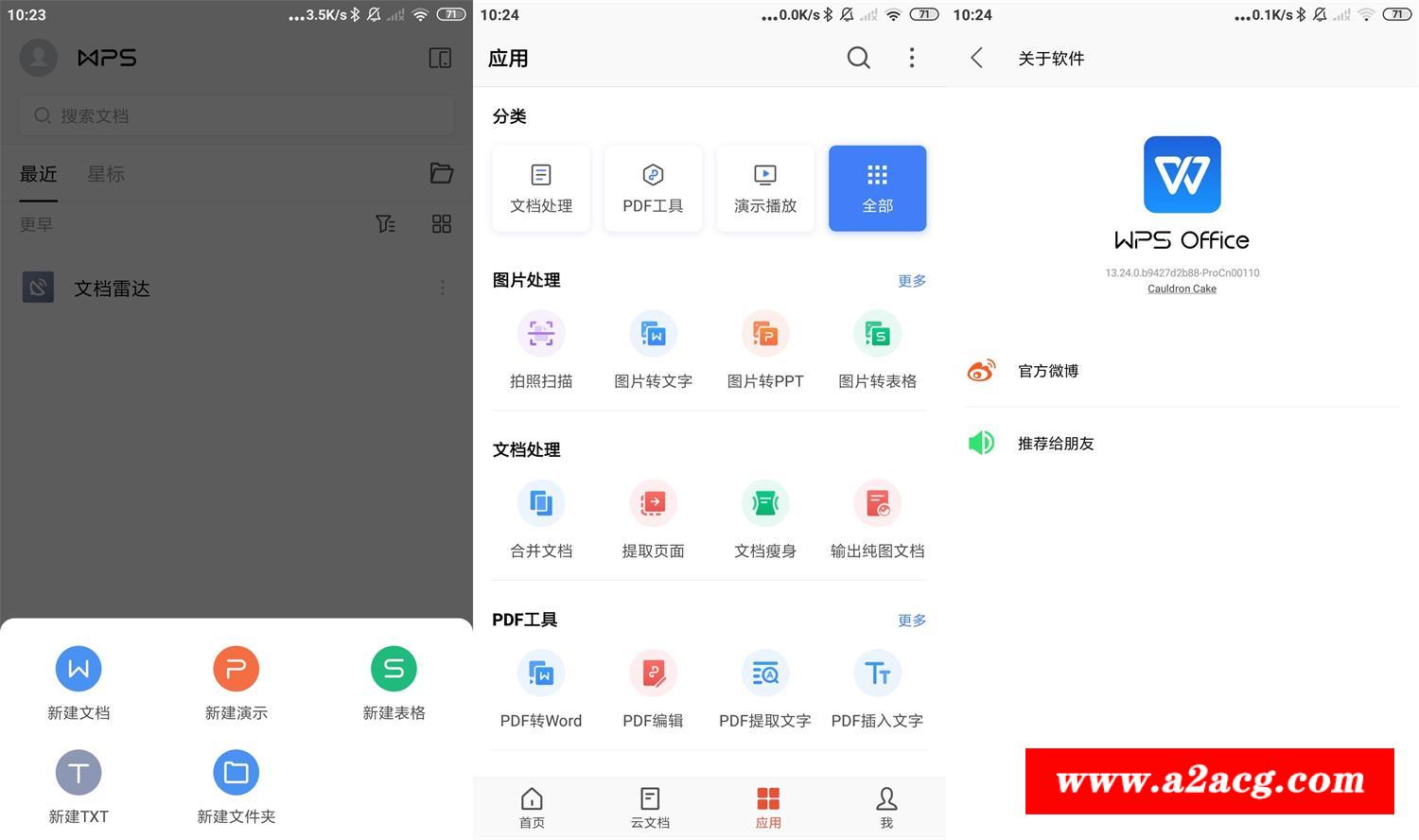
Task: Open the 拍照扫描 photo scan tool
Action: coord(541,335)
